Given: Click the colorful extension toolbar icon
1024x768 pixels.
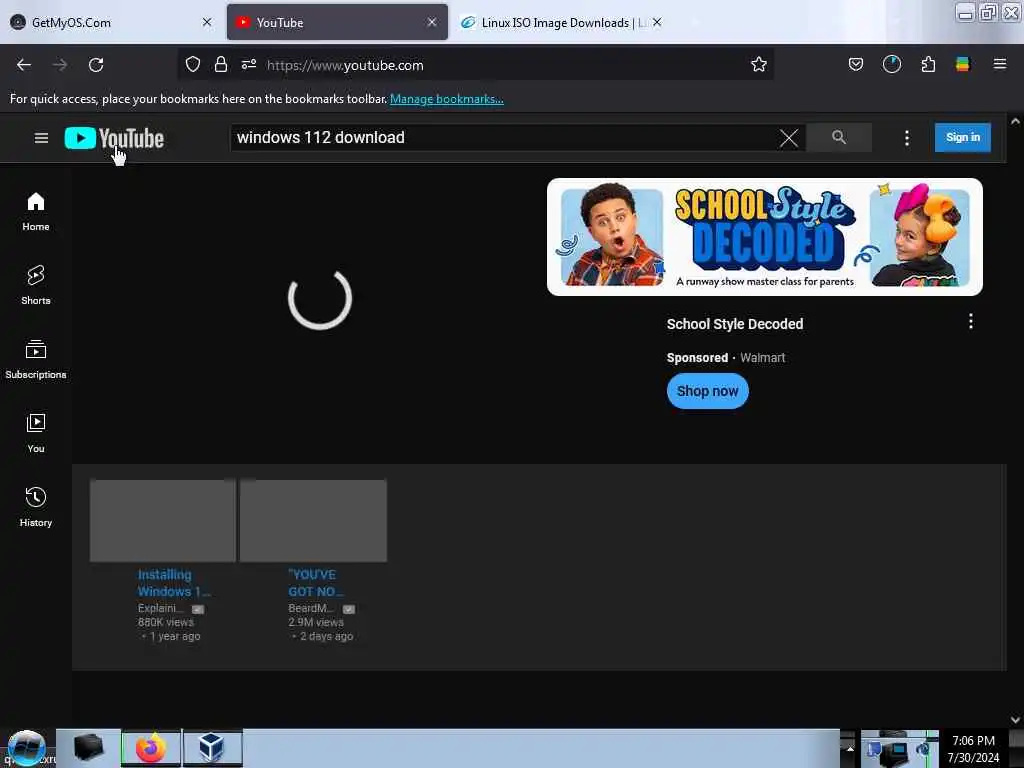Looking at the screenshot, I should click(x=963, y=65).
